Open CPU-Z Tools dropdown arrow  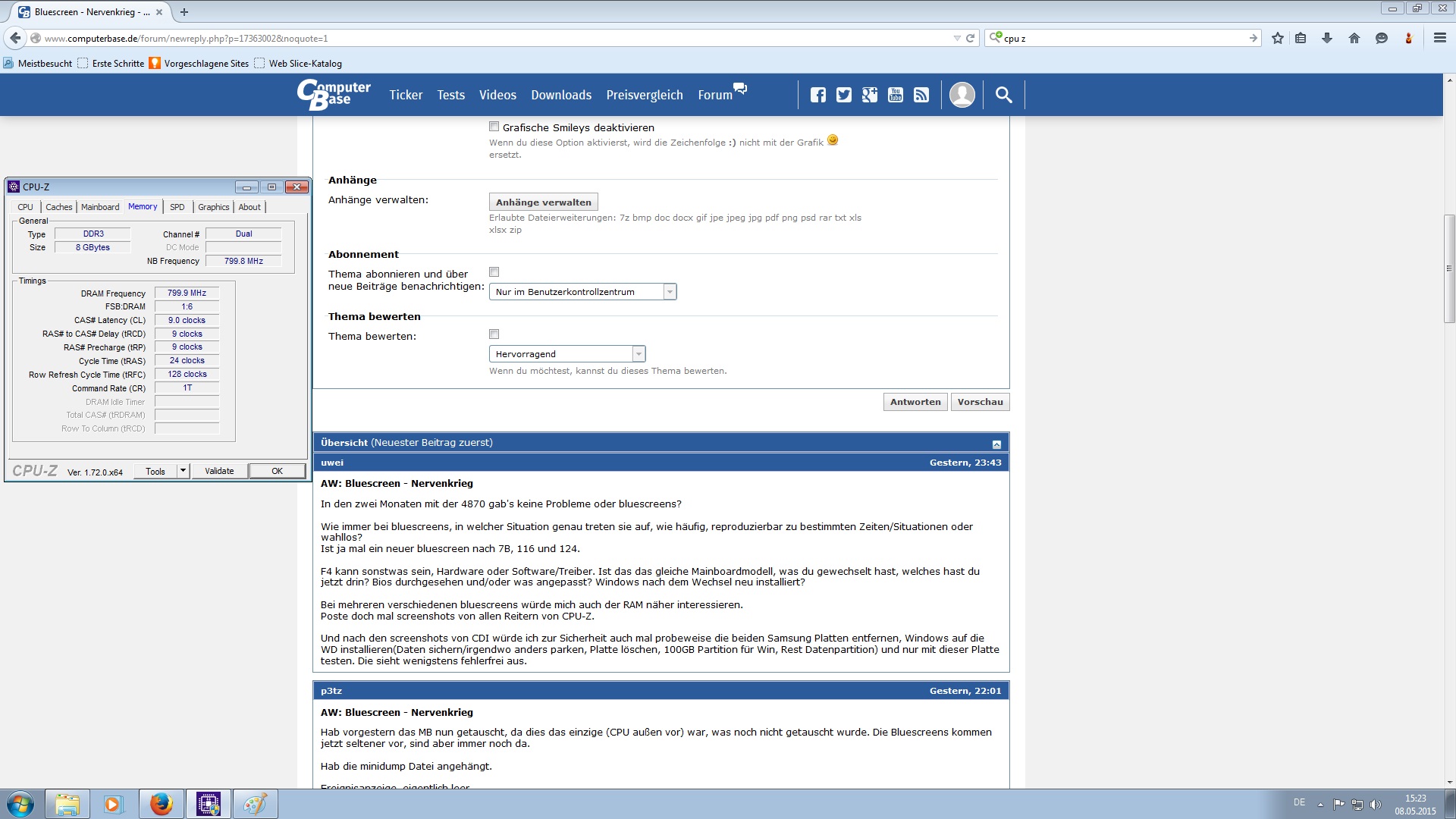183,471
